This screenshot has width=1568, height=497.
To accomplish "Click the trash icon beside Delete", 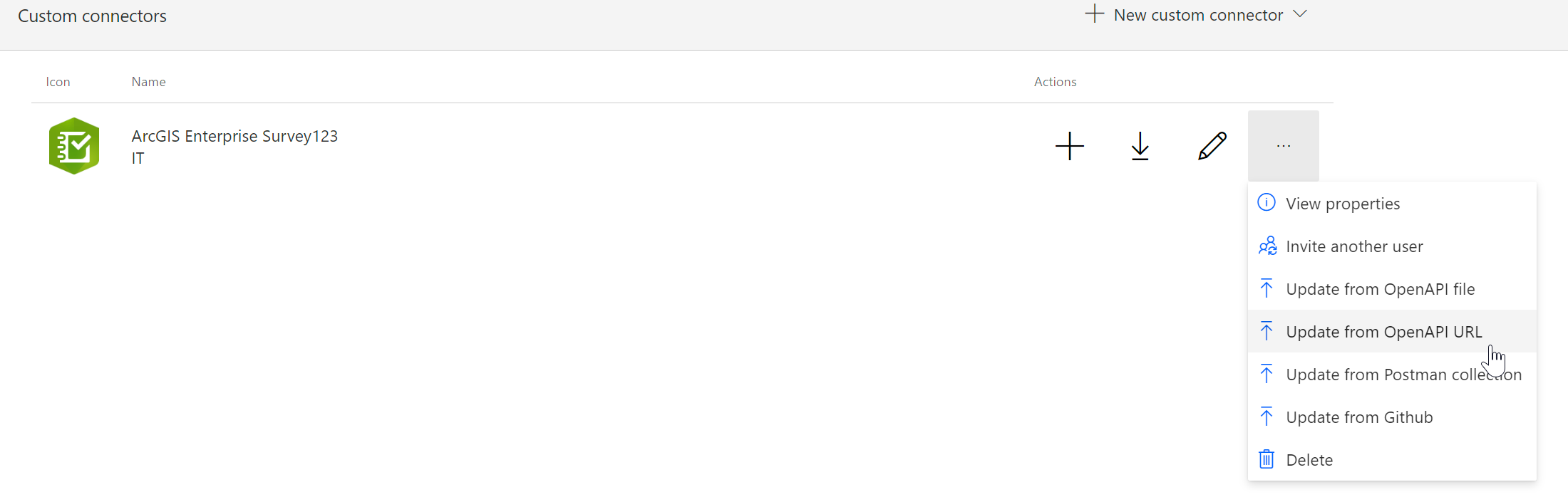I will [1267, 459].
